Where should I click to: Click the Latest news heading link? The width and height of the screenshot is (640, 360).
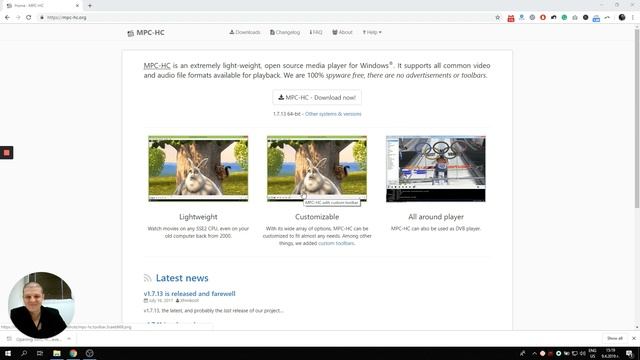[x=182, y=278]
